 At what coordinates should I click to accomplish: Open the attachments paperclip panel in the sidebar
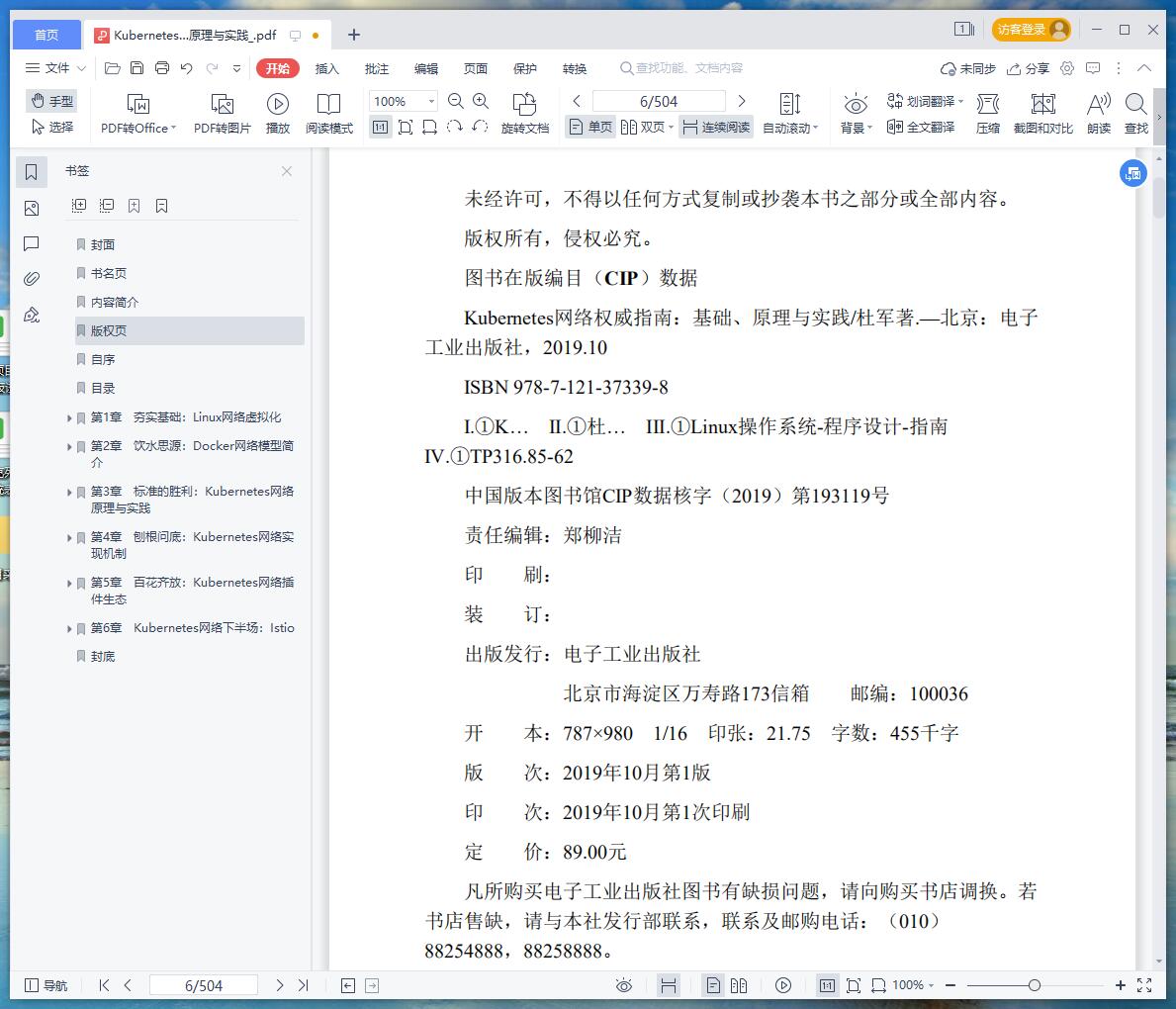[x=32, y=279]
